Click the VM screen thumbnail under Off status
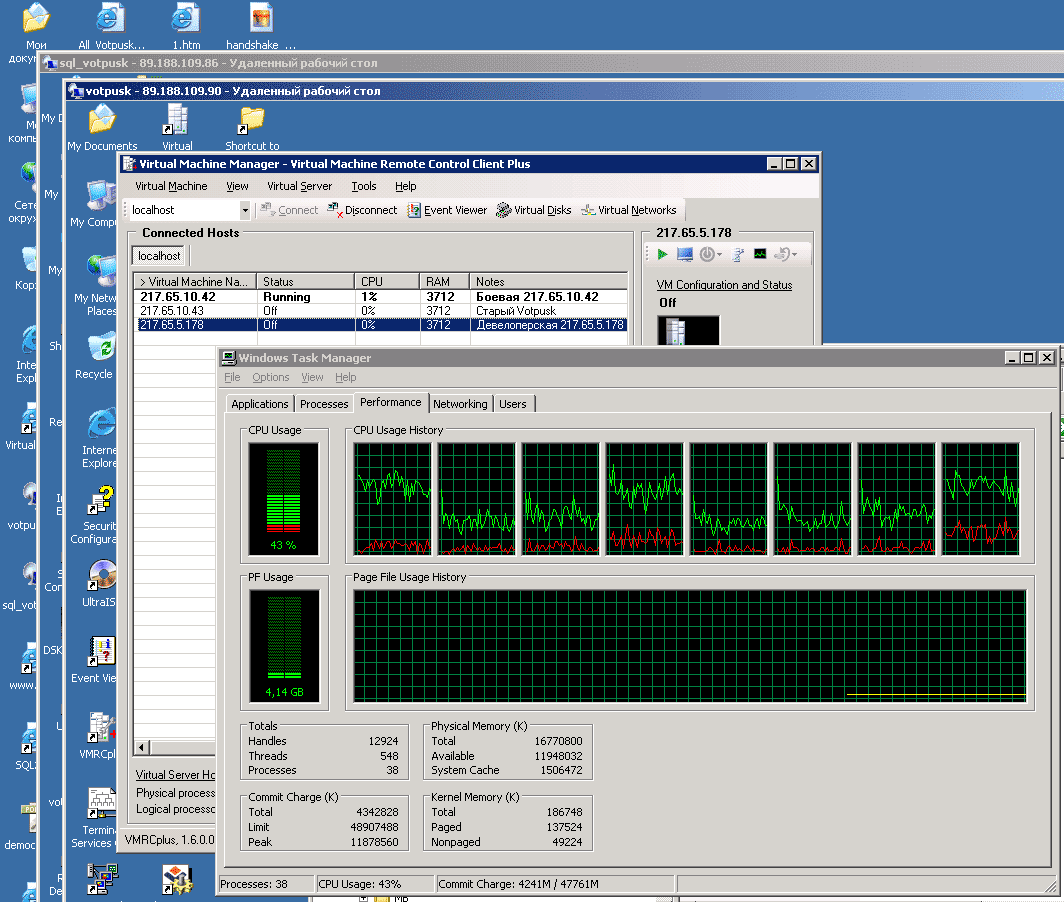The width and height of the screenshot is (1064, 902). coord(689,331)
